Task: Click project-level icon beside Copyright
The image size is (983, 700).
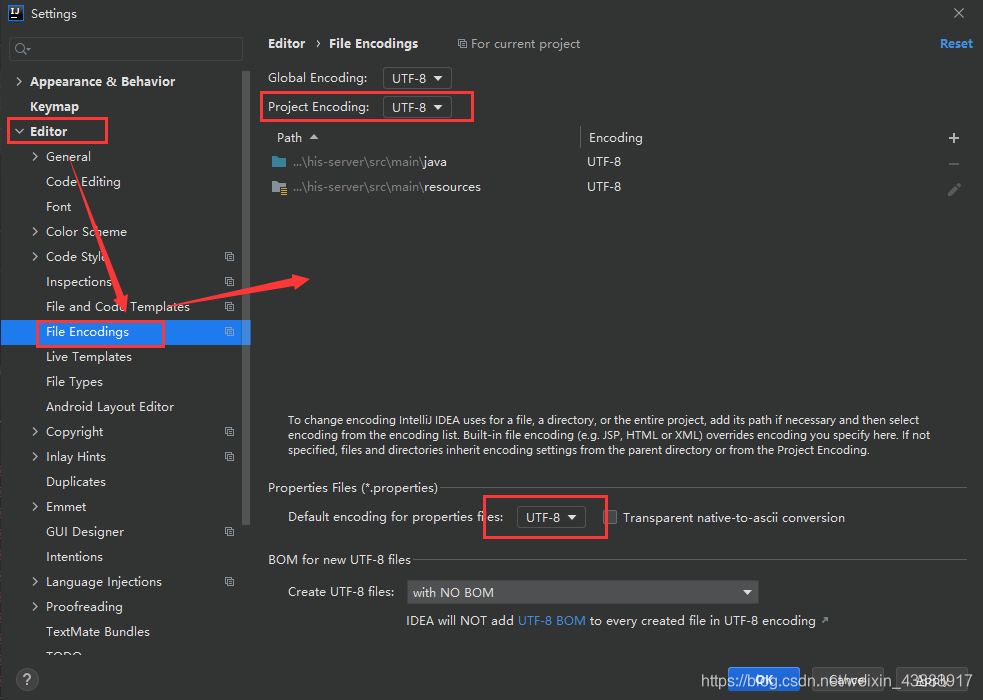Action: coord(229,431)
